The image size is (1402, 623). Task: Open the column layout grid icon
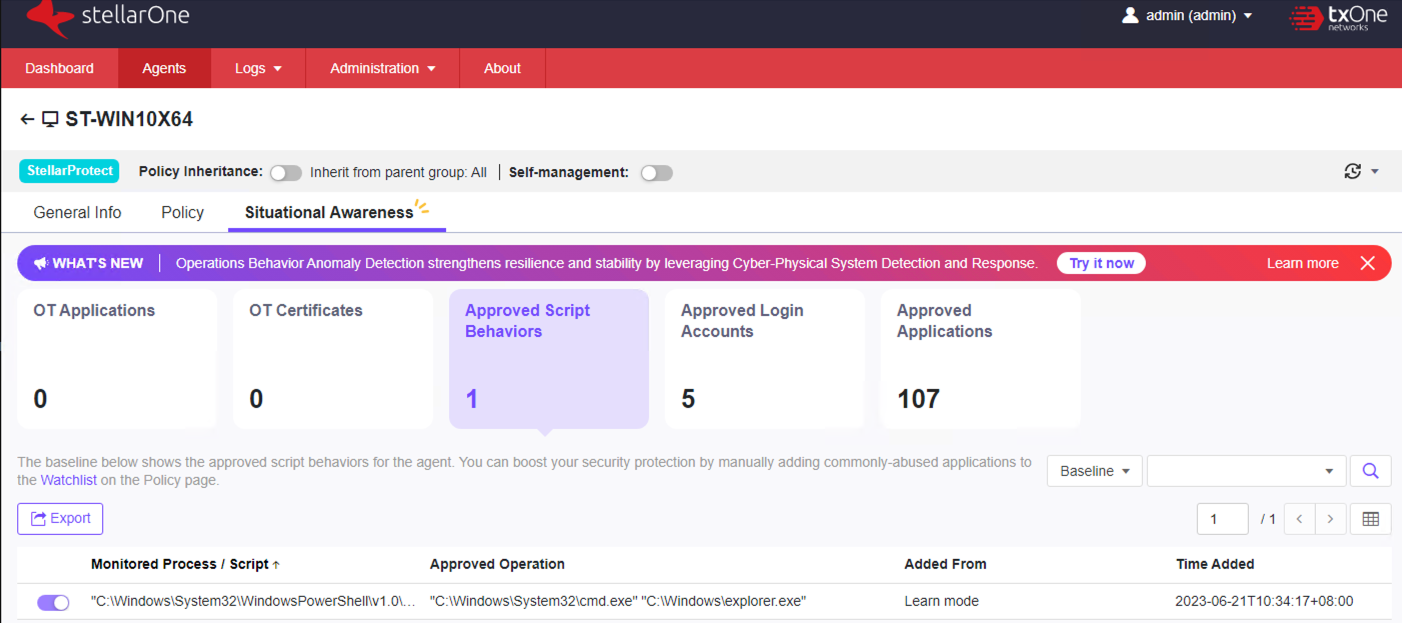point(1370,519)
